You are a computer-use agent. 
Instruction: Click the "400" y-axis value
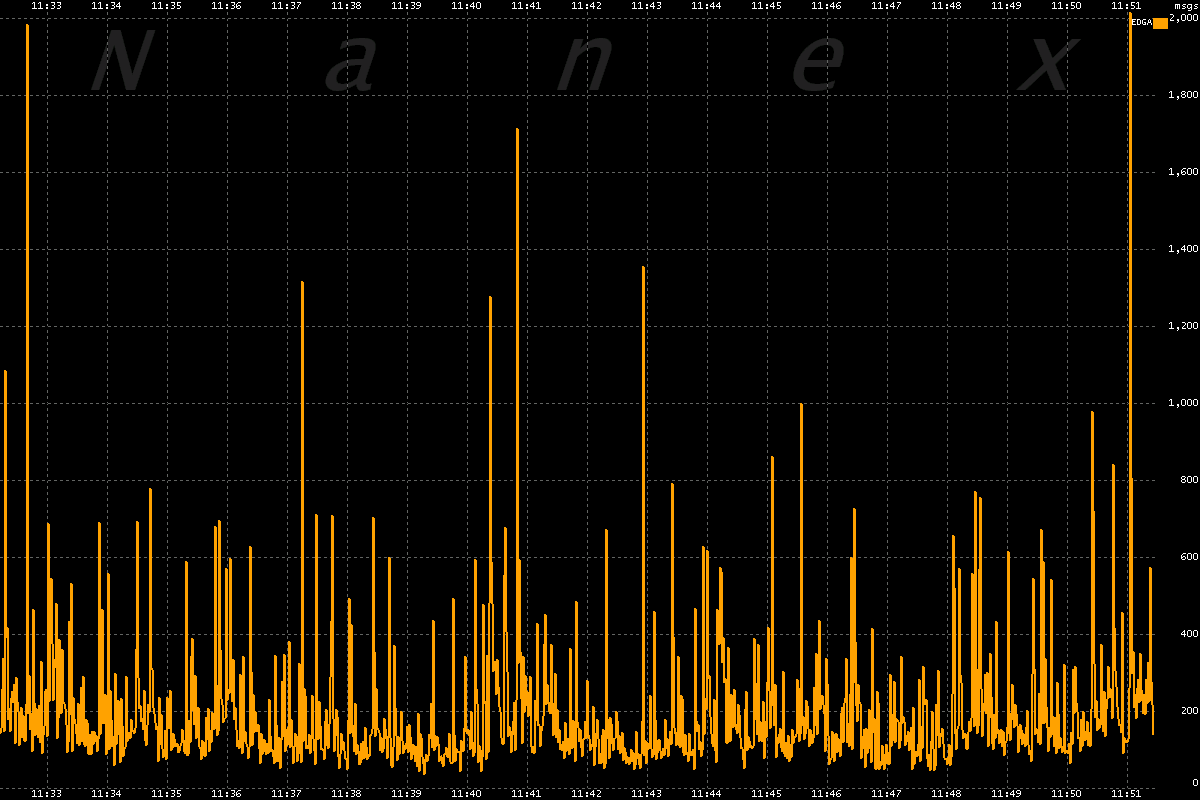pos(1188,635)
